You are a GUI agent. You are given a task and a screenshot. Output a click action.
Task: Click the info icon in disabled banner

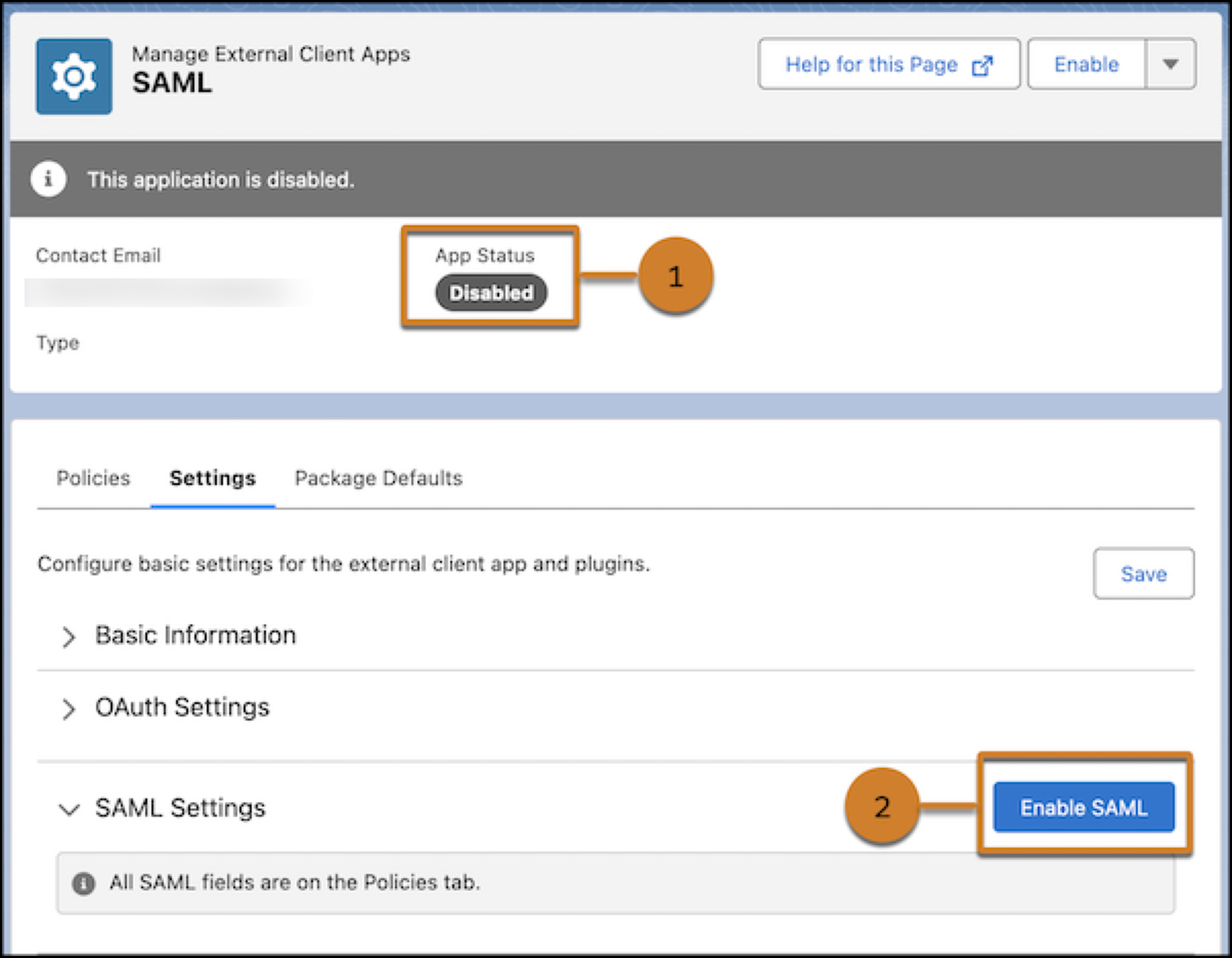pos(48,179)
